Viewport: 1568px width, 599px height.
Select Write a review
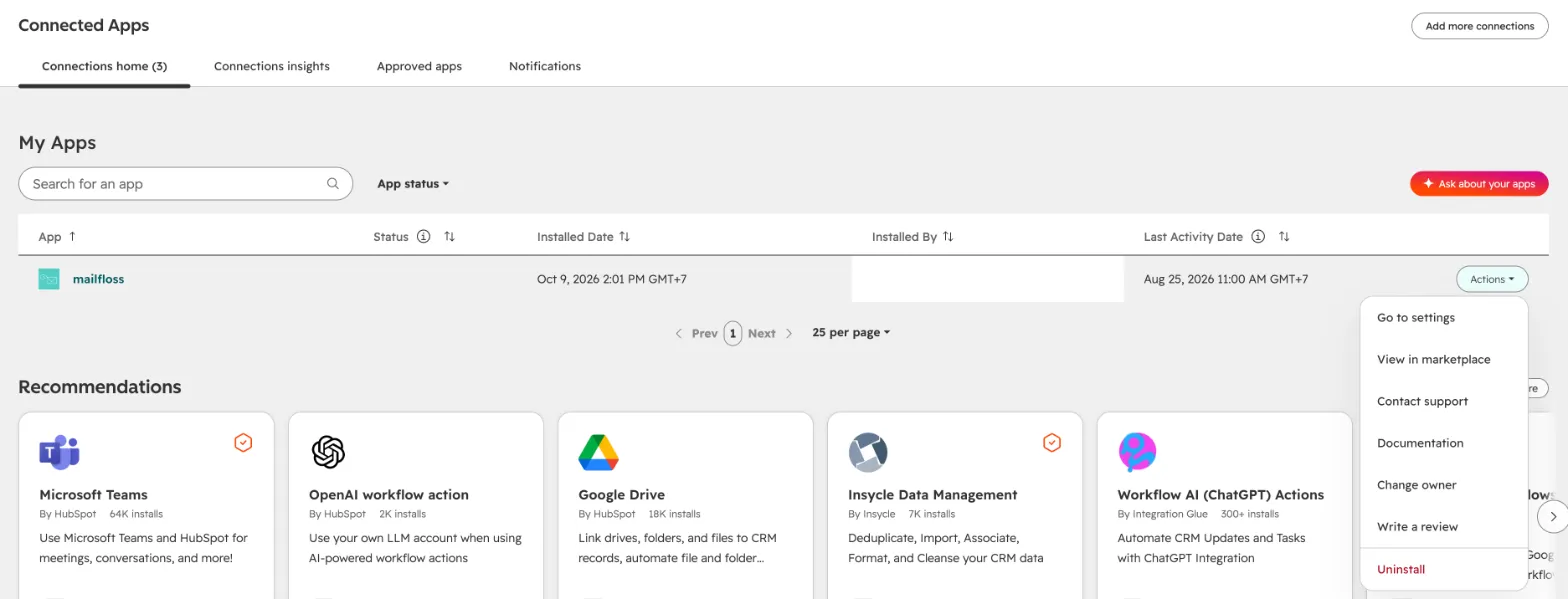pos(1444,527)
